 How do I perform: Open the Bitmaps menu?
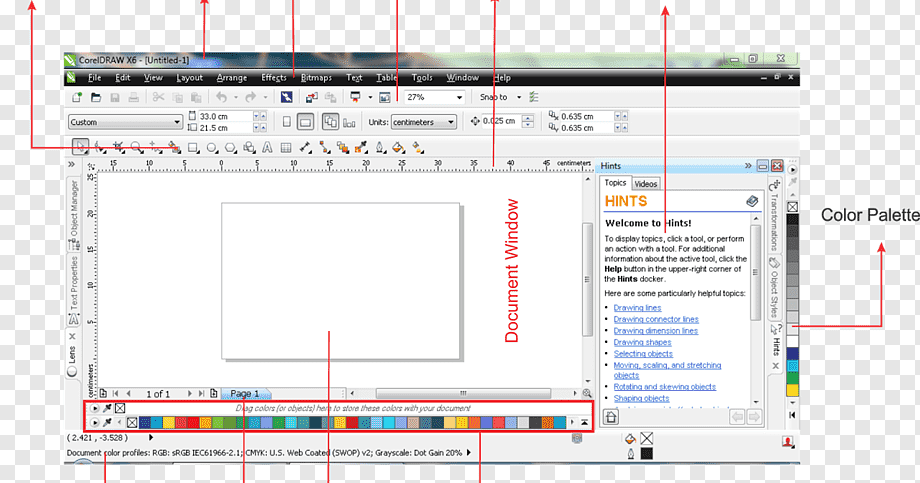click(x=316, y=77)
